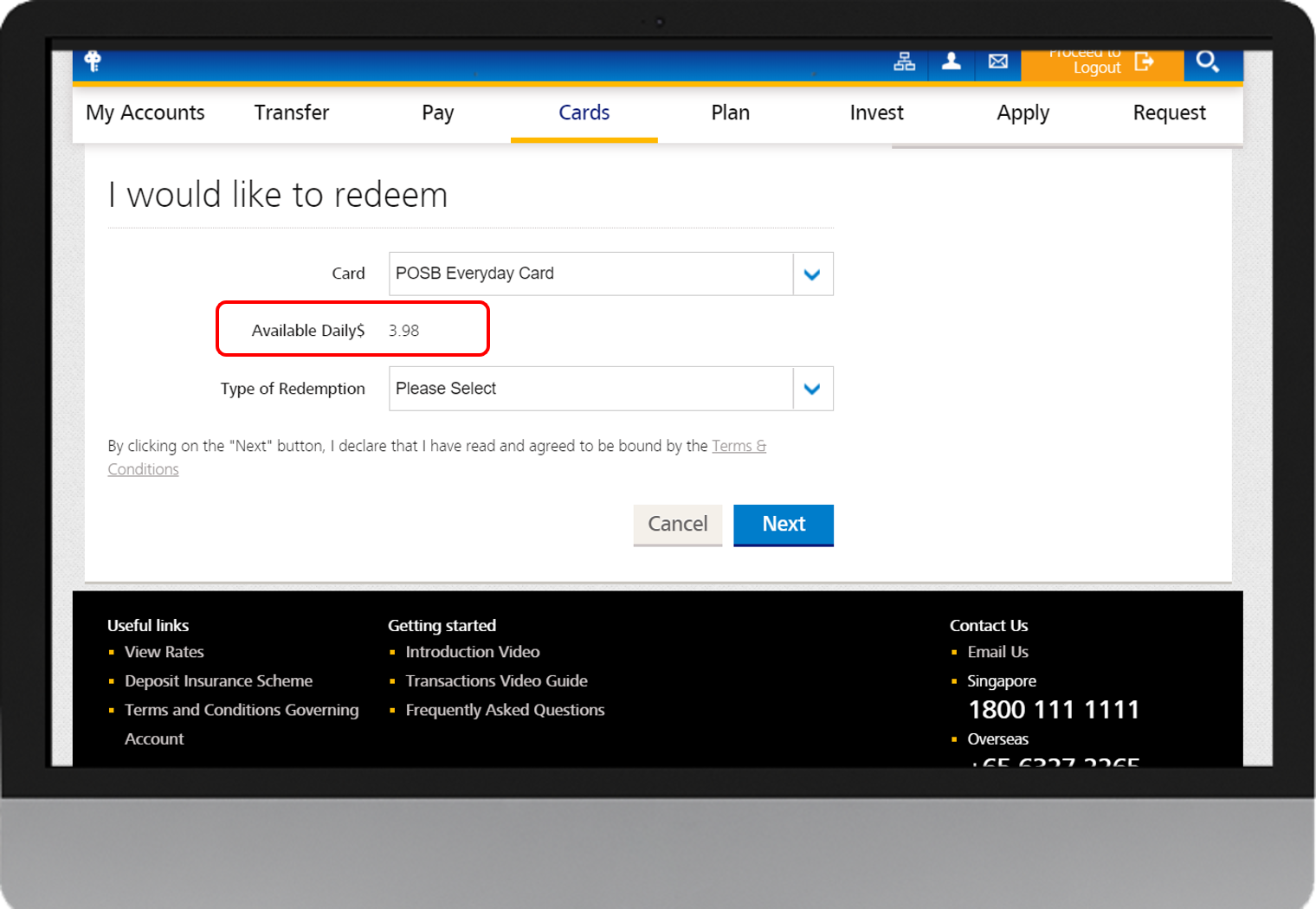Screen dimensions: 1316x909
Task: Open the Introduction Video link
Action: [473, 652]
